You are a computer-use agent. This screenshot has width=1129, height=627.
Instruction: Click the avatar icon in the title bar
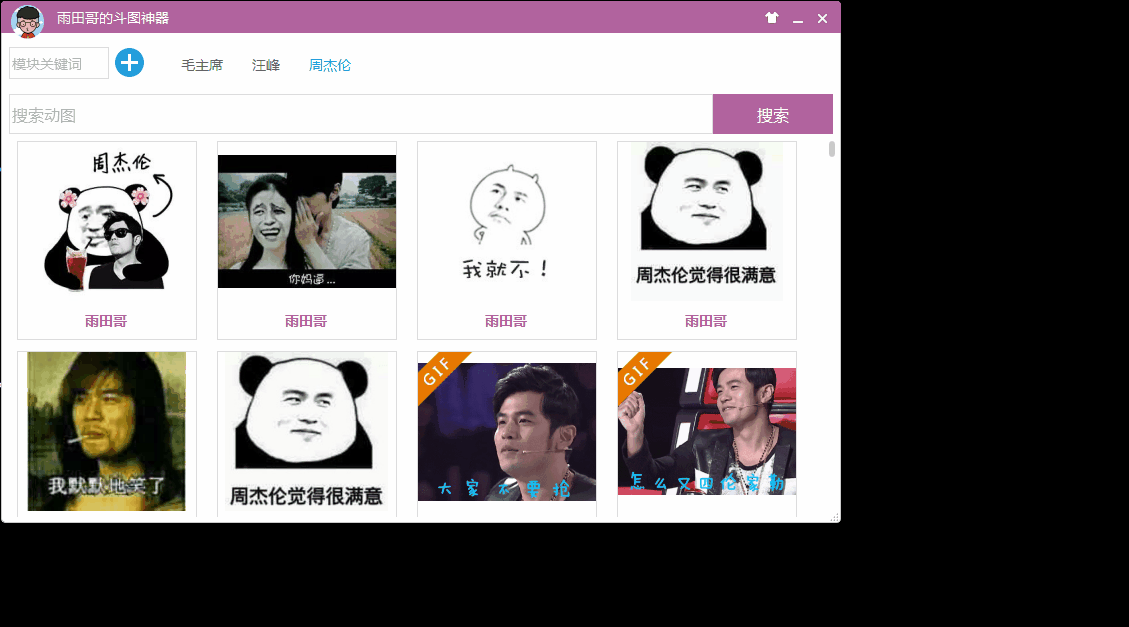(x=28, y=18)
